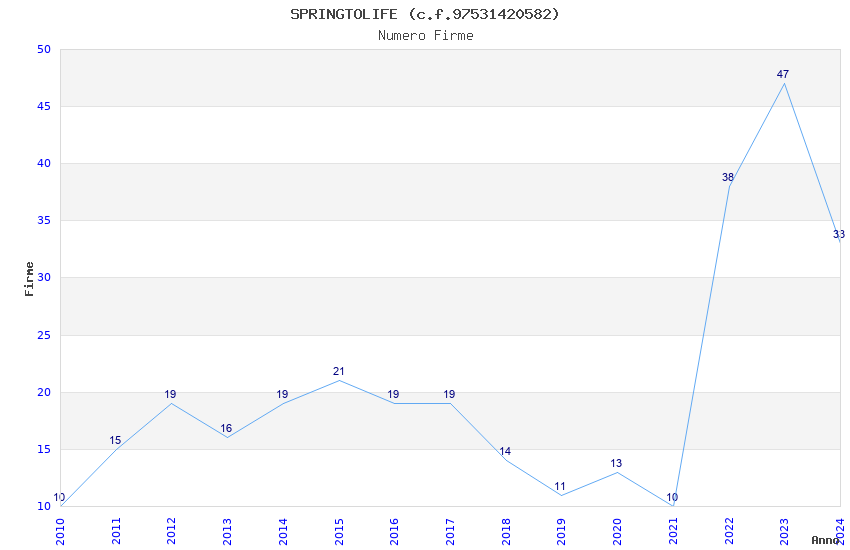Click the 50 tick label on y-axis
Image resolution: width=850 pixels, height=550 pixels.
click(43, 49)
